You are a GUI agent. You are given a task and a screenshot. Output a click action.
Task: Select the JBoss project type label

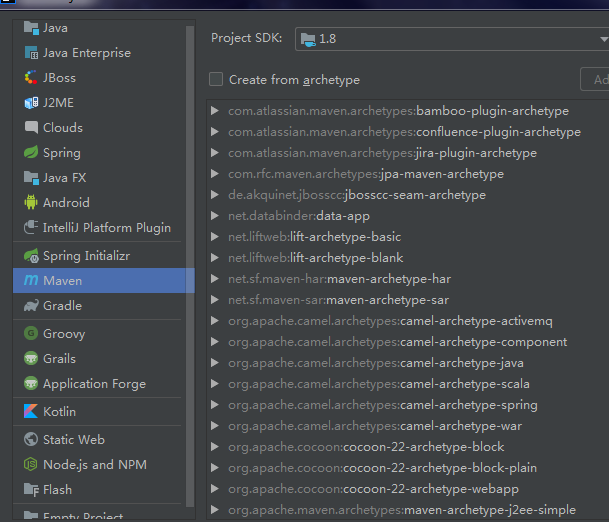[59, 78]
